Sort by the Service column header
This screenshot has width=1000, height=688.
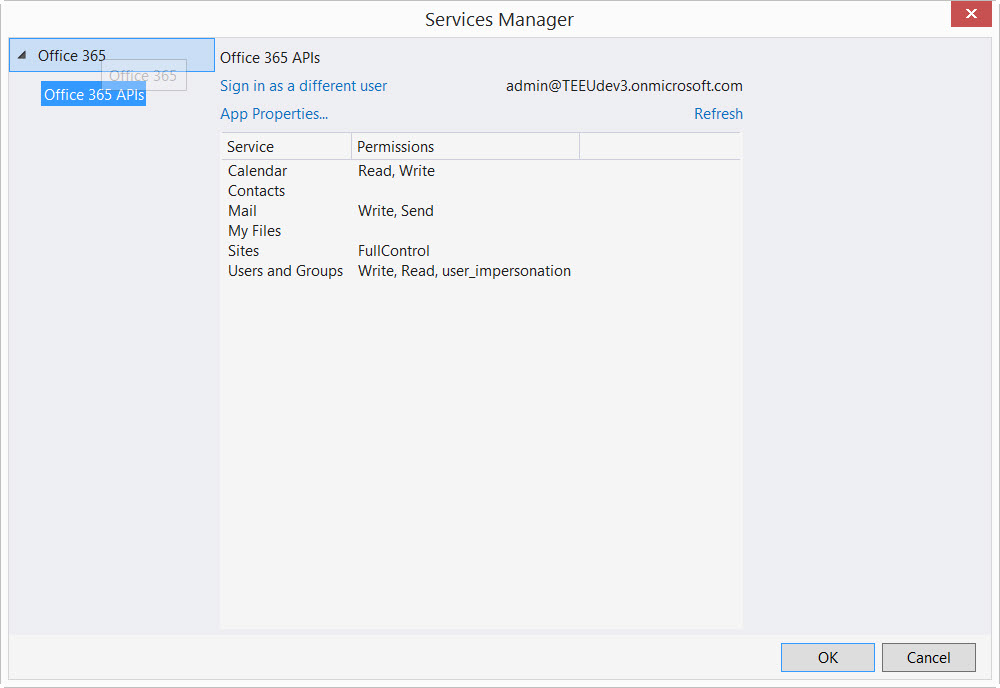click(286, 147)
